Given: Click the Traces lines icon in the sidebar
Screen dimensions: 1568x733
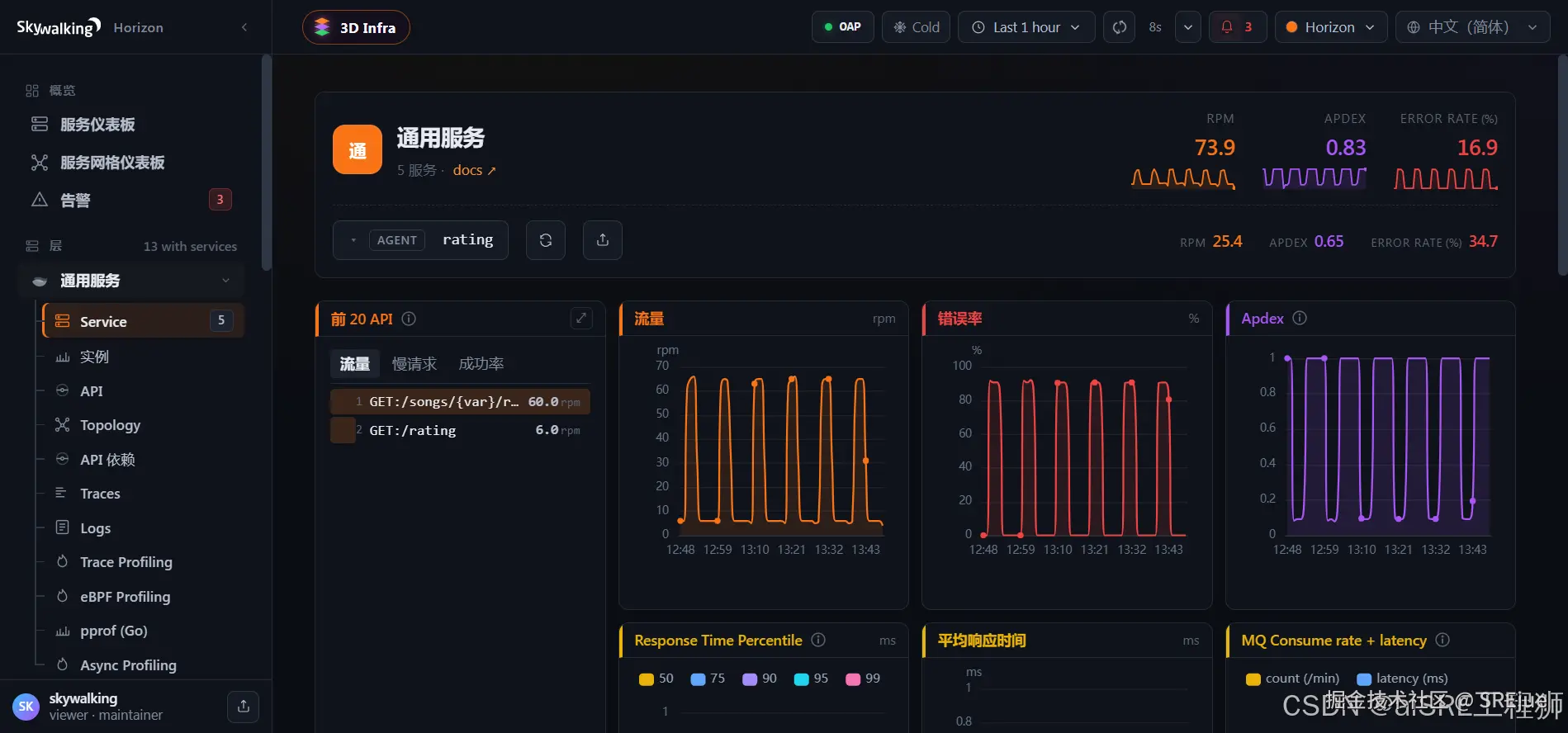Looking at the screenshot, I should point(61,493).
